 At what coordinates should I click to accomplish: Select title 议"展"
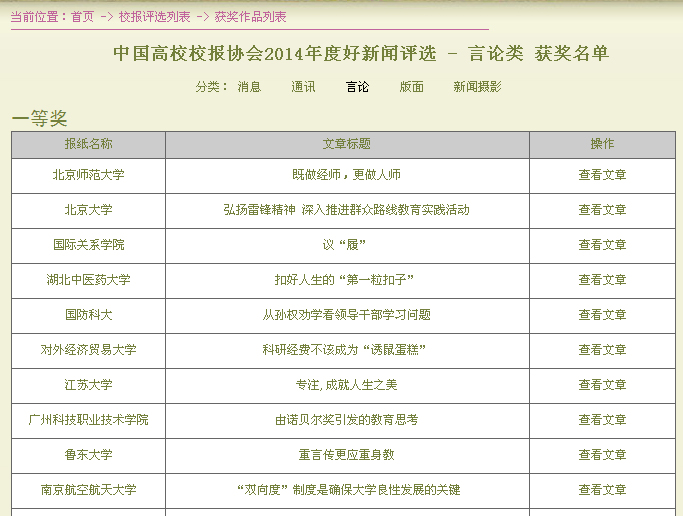tap(344, 245)
